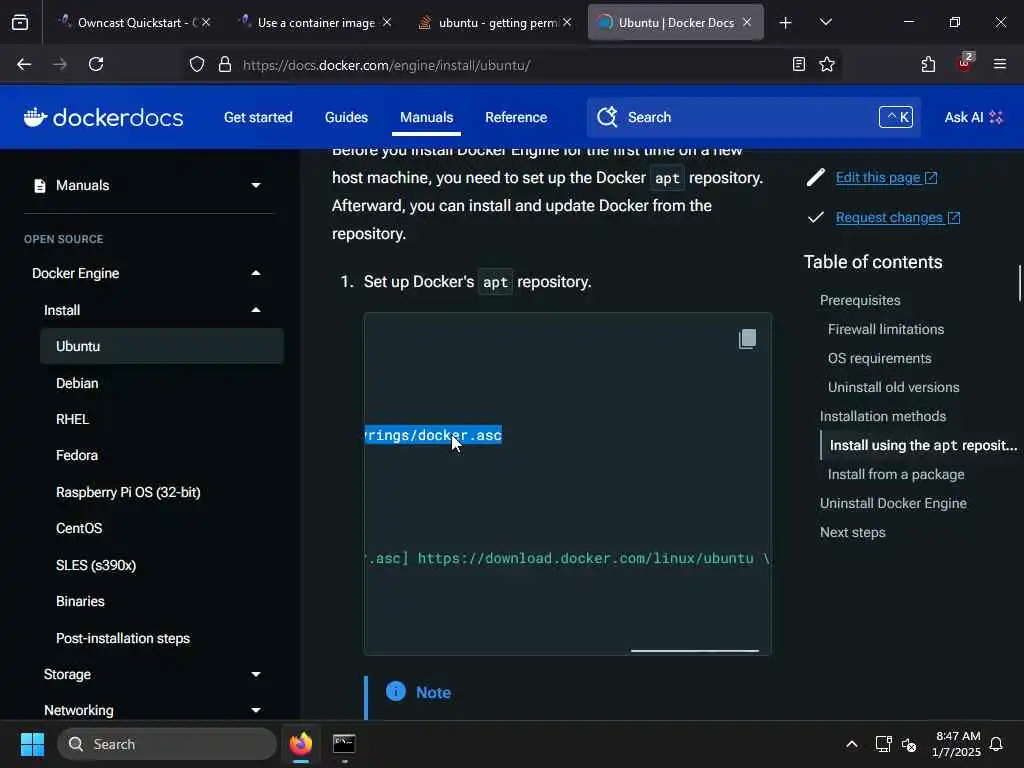Open Fedora install page in sidebar

coord(76,455)
